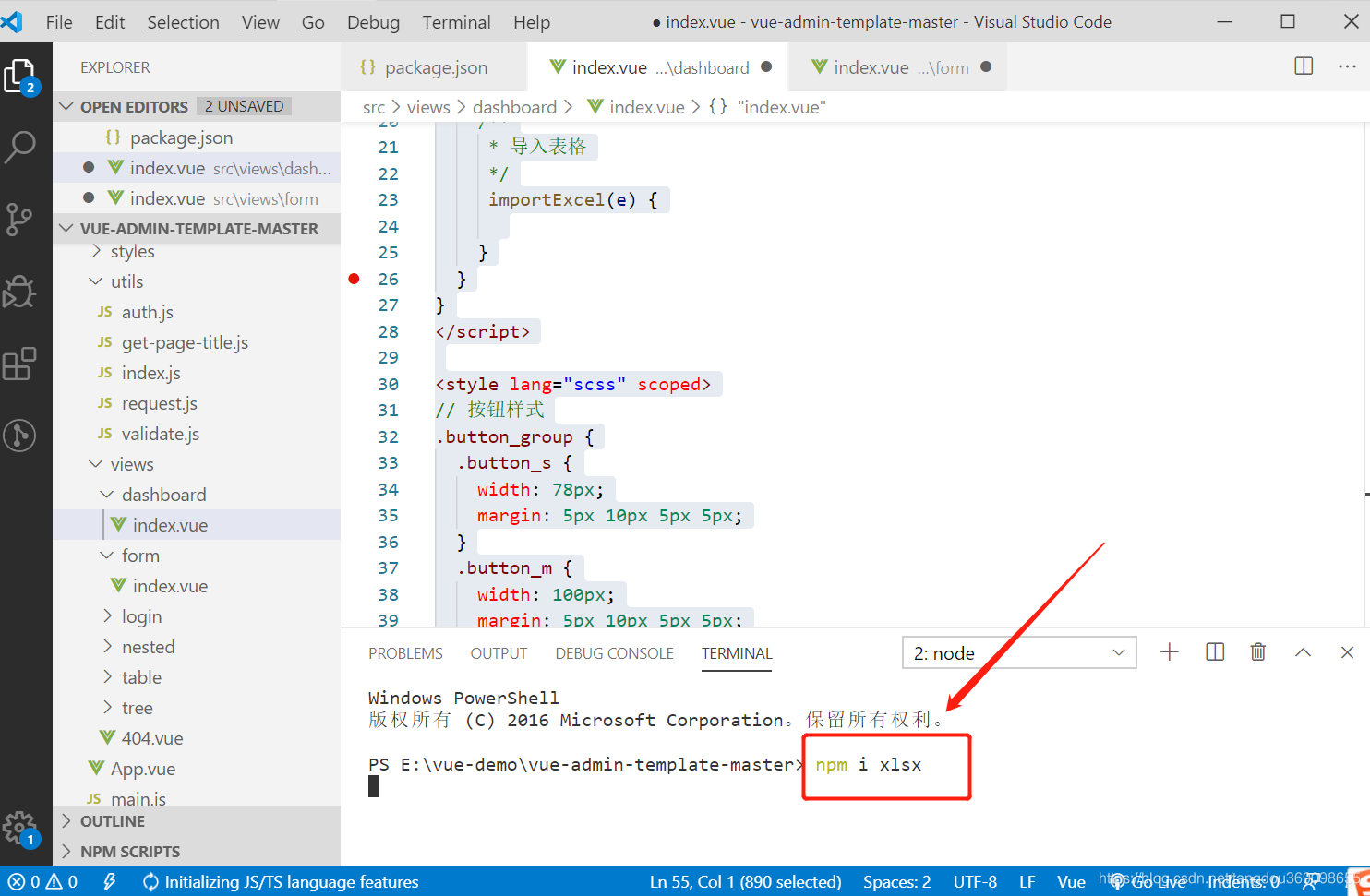The width and height of the screenshot is (1370, 896).
Task: Toggle breakpoint on line 26
Action: (x=354, y=279)
